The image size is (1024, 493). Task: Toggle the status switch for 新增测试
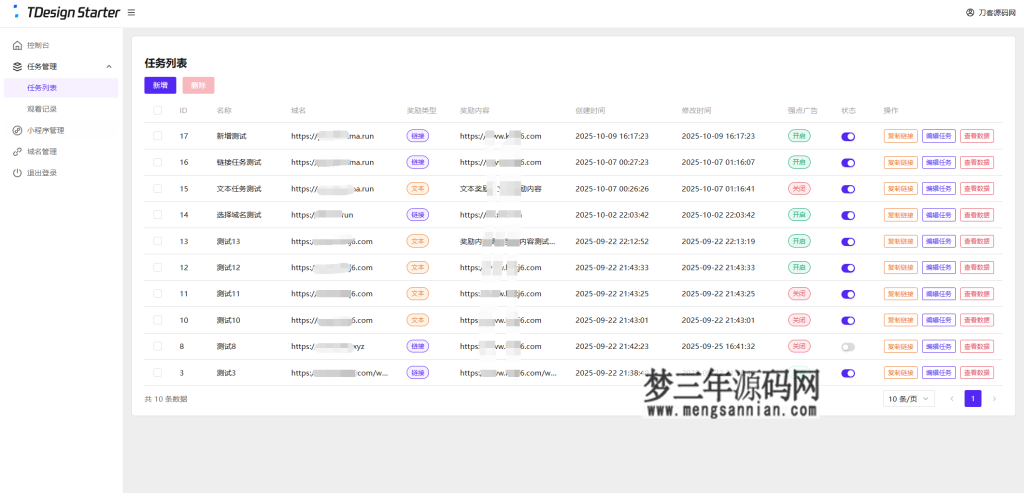tap(848, 136)
